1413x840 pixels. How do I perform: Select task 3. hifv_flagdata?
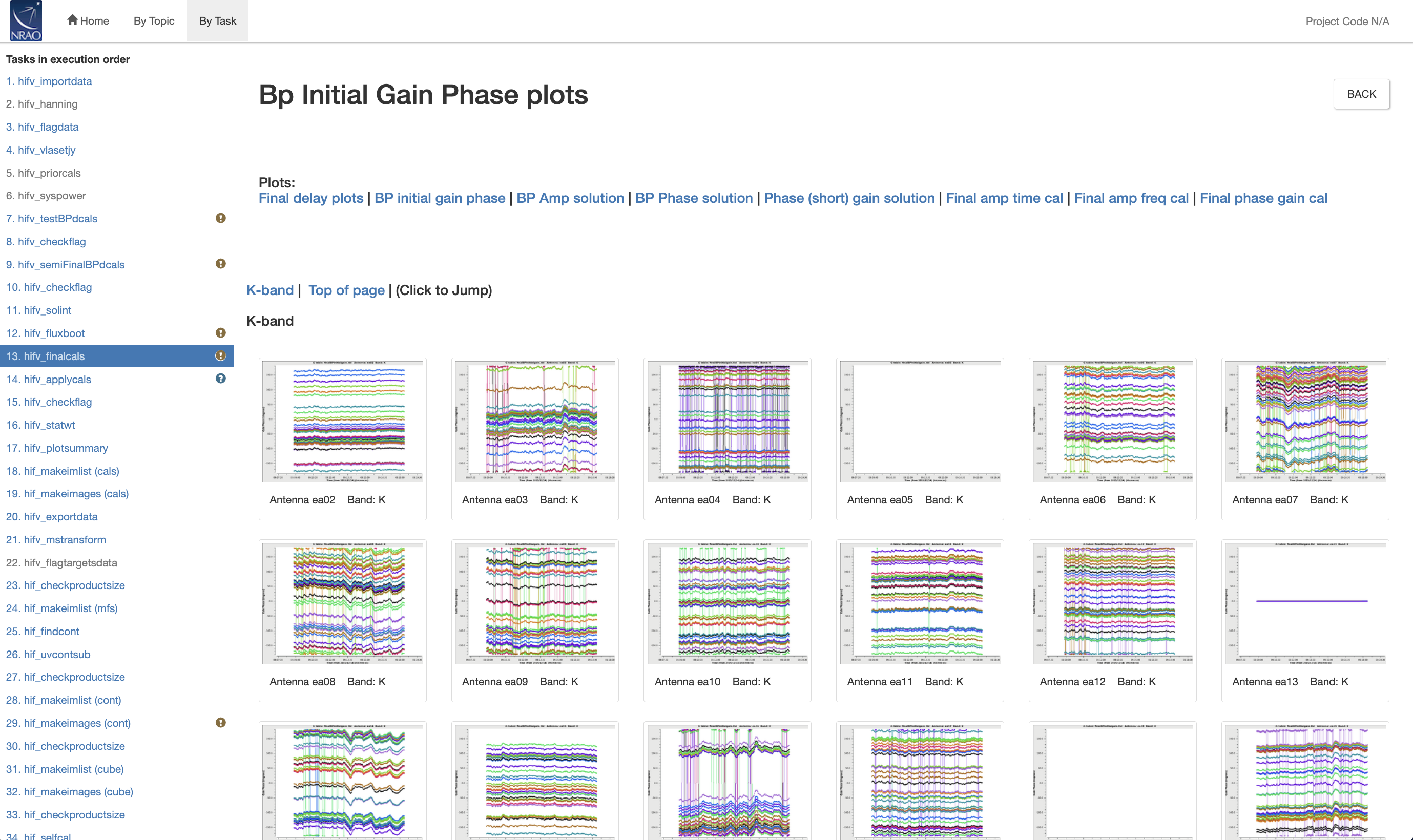(x=43, y=127)
